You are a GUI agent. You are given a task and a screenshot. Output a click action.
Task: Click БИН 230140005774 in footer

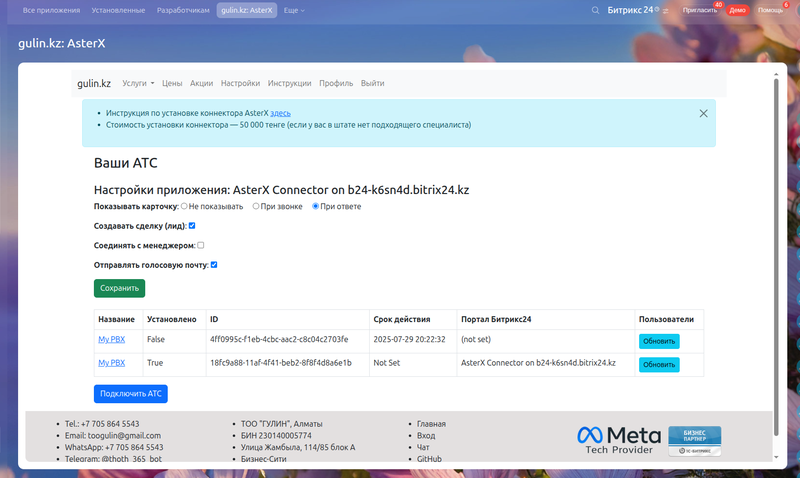tap(276, 436)
